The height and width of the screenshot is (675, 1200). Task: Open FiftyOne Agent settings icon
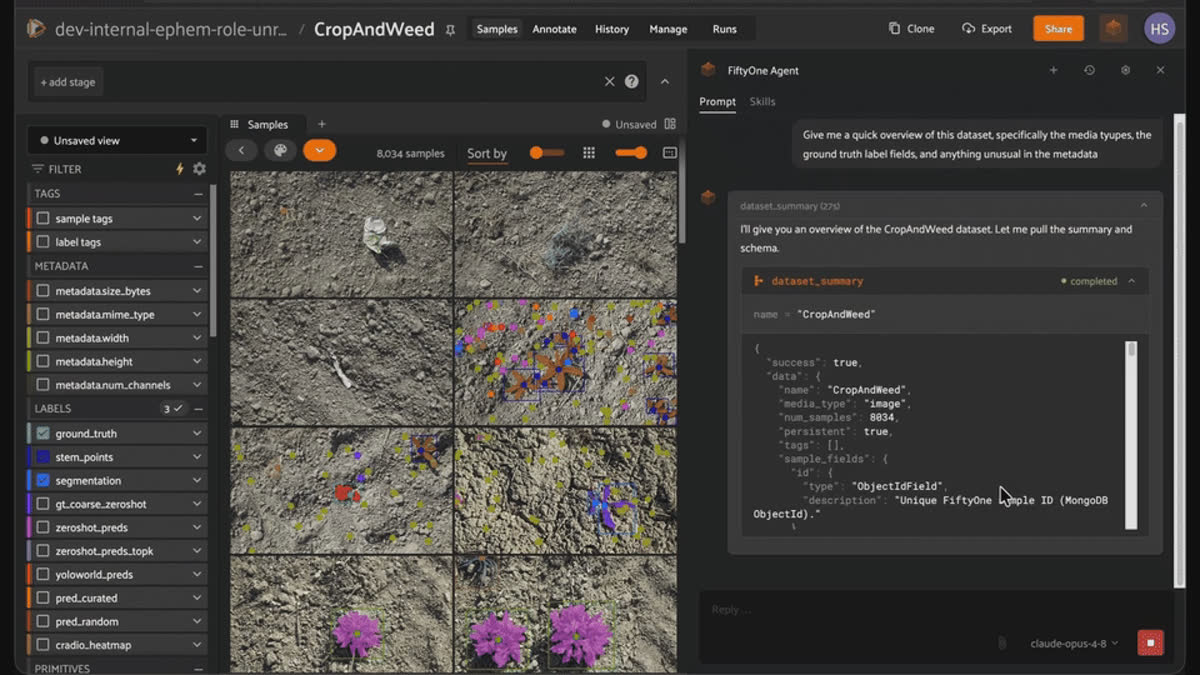click(1125, 70)
